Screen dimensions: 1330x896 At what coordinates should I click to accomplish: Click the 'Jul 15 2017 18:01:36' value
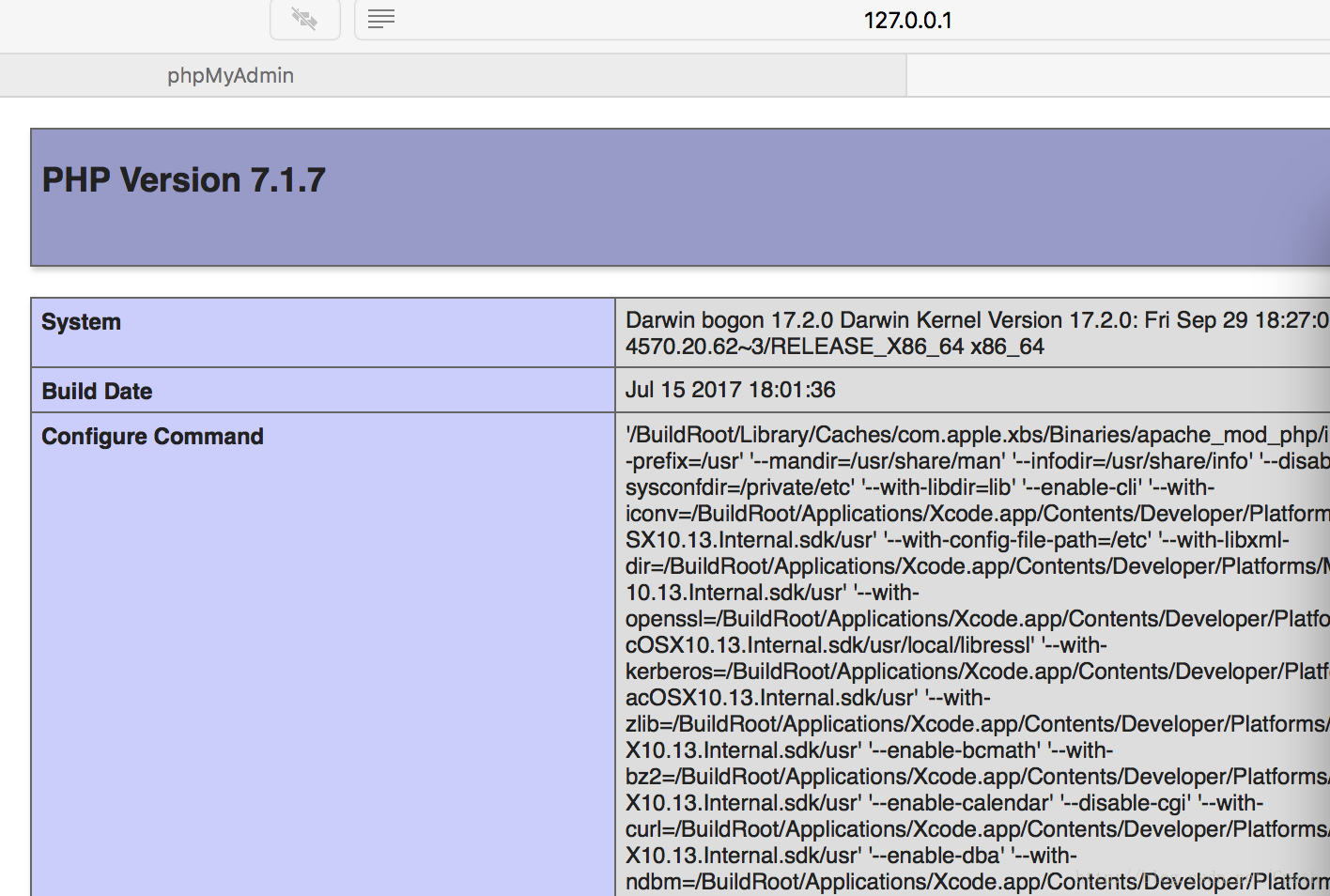click(x=731, y=390)
